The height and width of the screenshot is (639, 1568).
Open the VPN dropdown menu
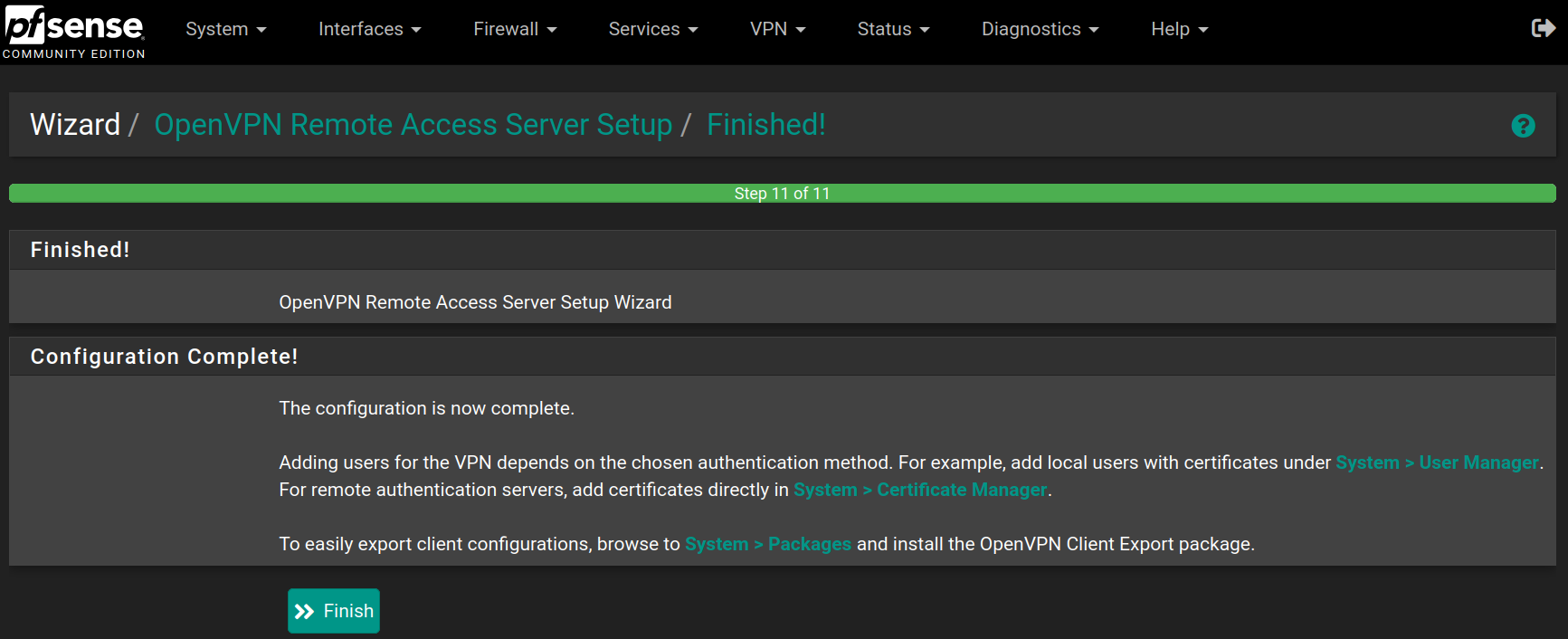coord(778,29)
